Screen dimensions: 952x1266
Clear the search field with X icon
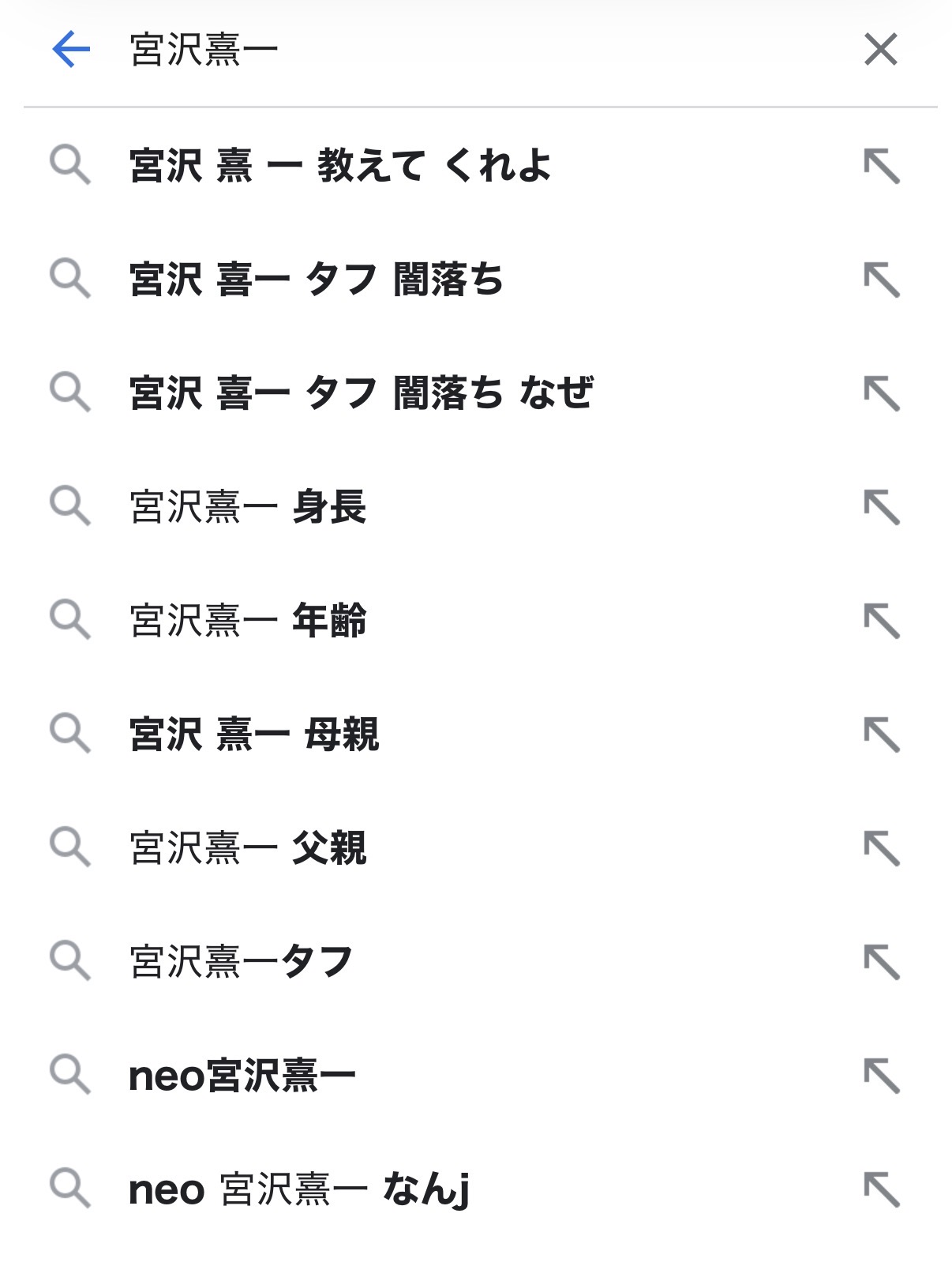click(x=880, y=50)
